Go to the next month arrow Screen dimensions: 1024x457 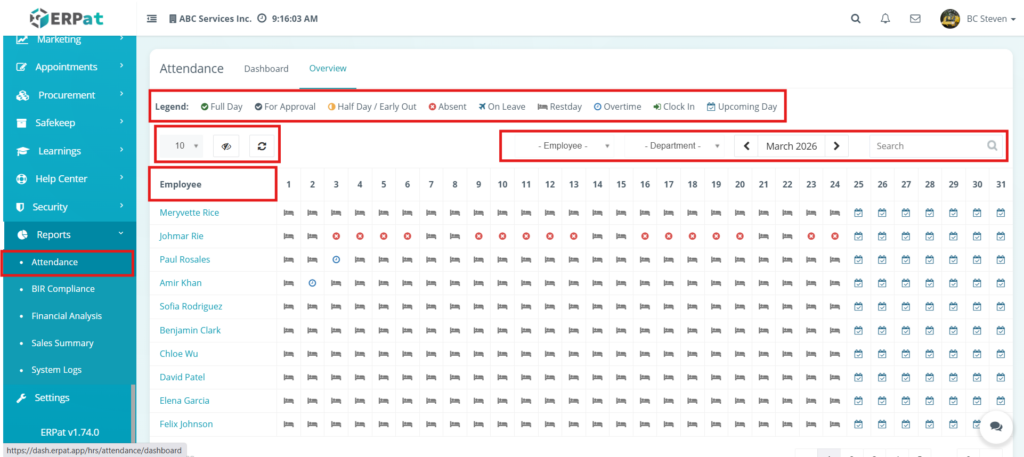[837, 146]
